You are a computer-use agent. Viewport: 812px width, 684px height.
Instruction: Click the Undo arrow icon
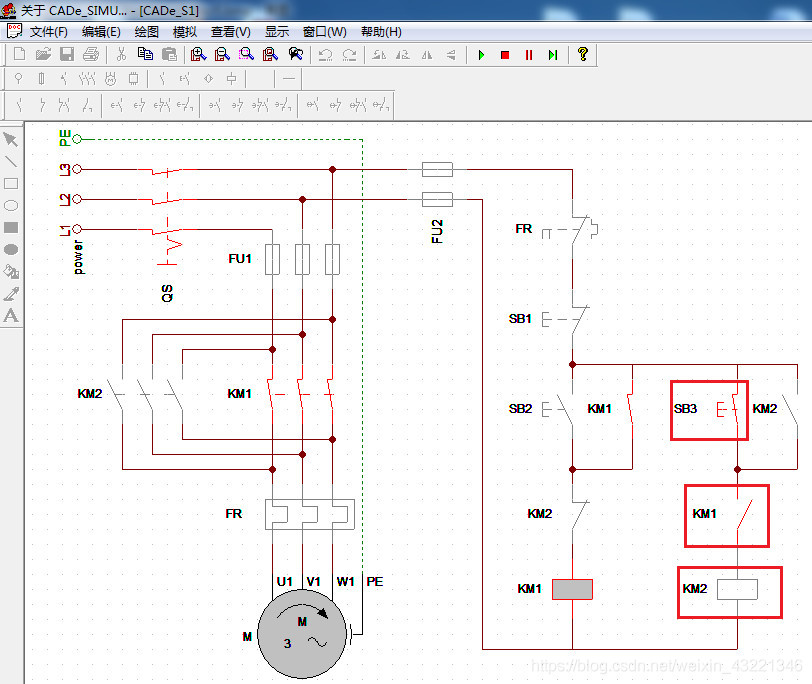point(325,55)
